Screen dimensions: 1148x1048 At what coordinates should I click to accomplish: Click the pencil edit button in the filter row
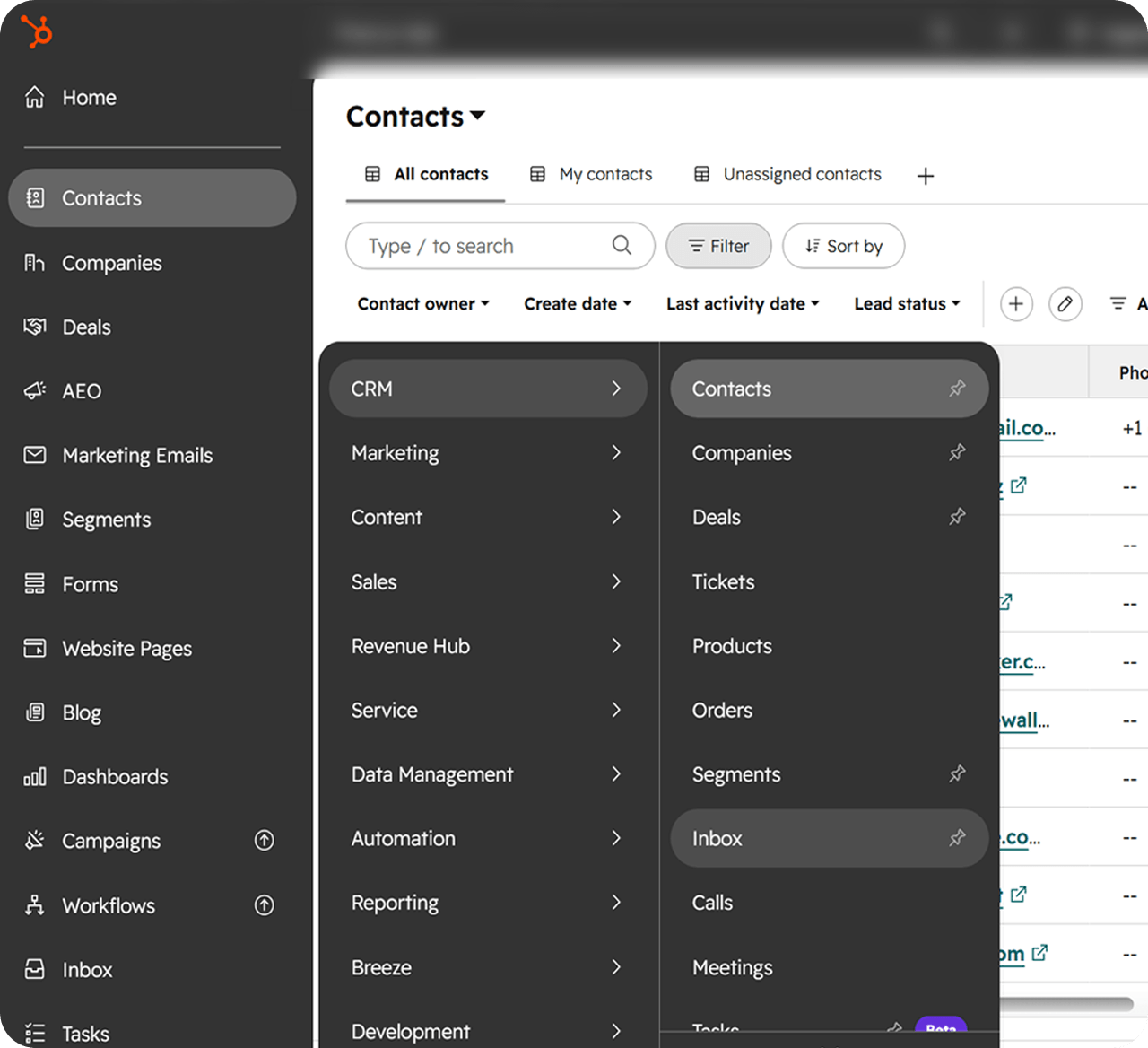(1065, 304)
